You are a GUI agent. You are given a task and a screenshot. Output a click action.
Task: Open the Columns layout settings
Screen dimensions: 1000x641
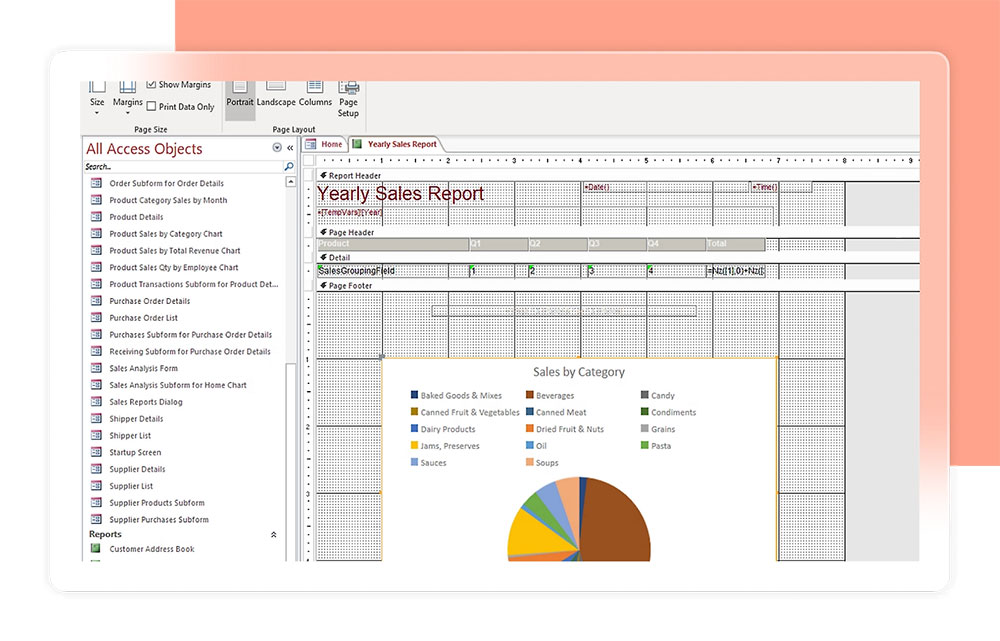pyautogui.click(x=315, y=95)
